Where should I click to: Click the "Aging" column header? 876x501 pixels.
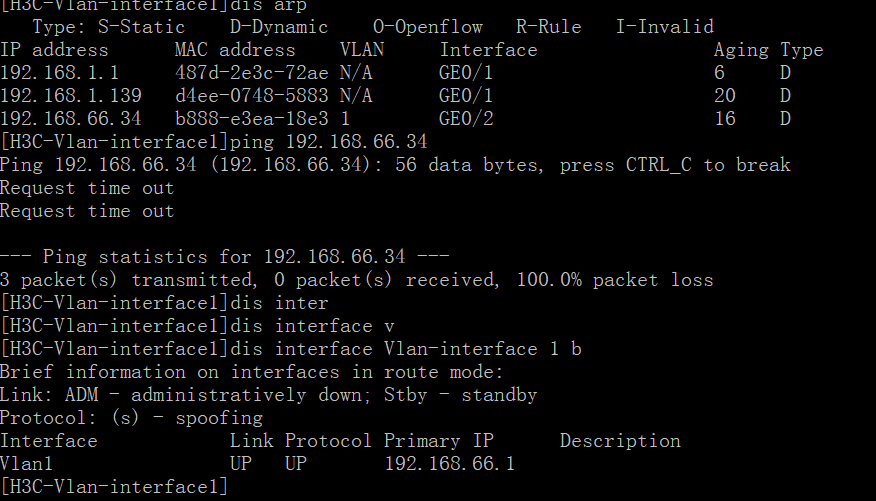point(741,50)
